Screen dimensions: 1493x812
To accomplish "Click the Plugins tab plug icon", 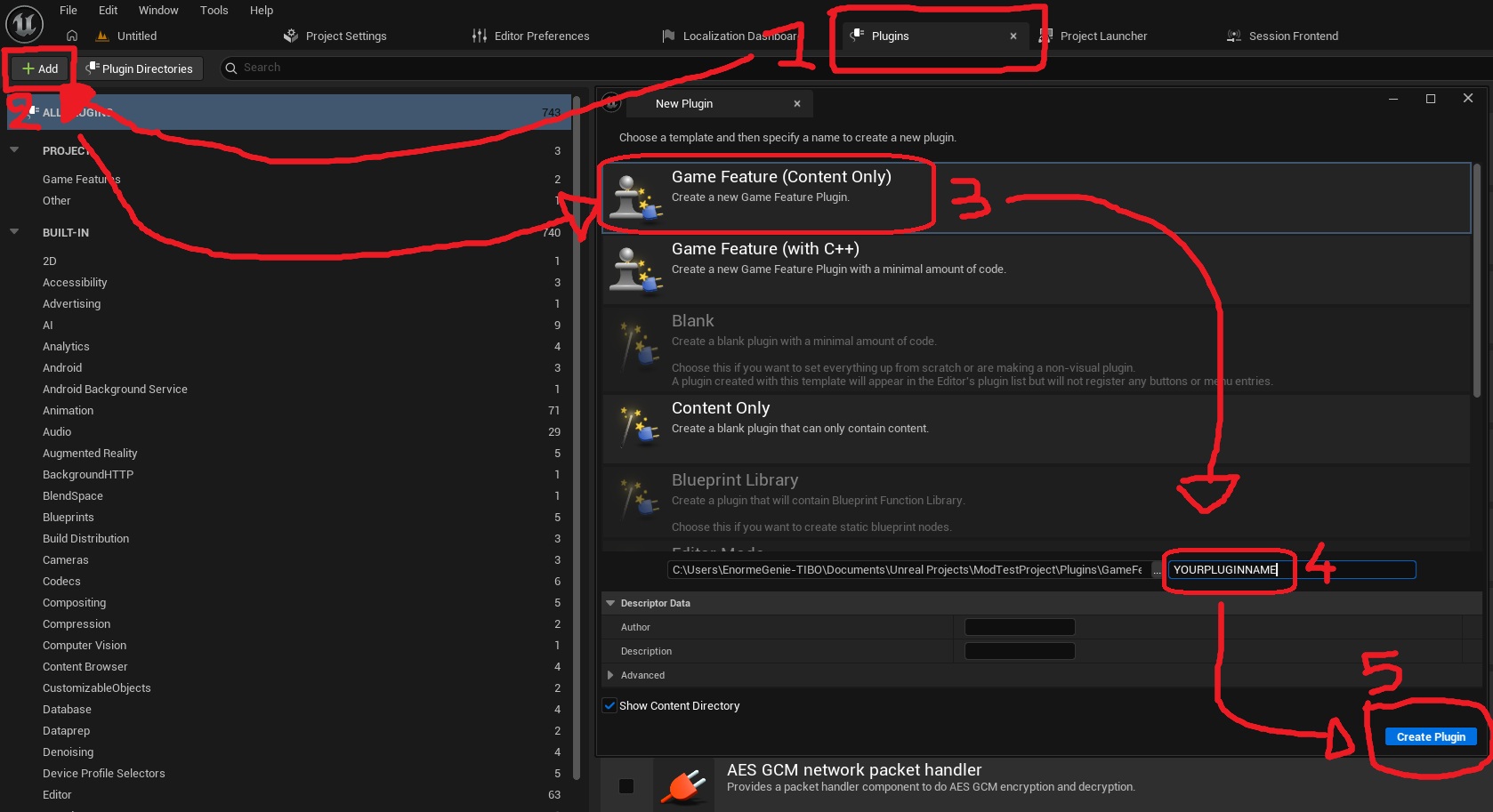I will tap(858, 35).
